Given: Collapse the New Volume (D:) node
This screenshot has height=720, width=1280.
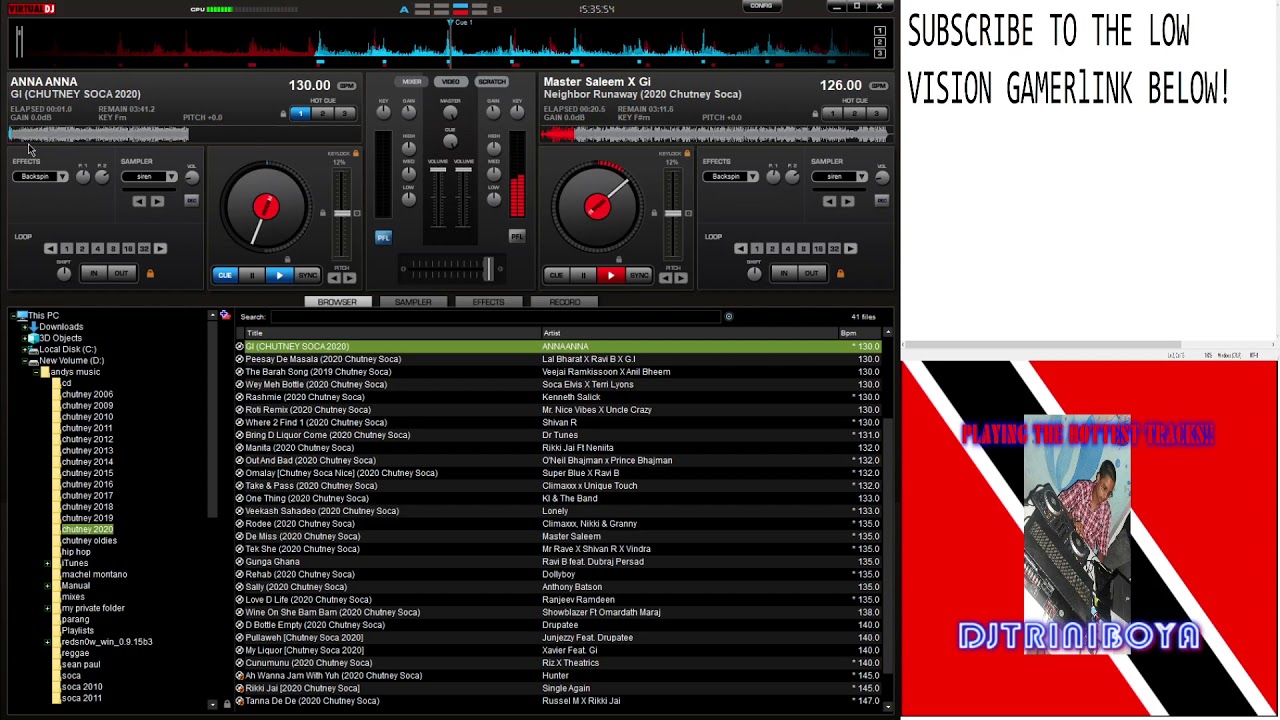Looking at the screenshot, I should click(x=24, y=361).
